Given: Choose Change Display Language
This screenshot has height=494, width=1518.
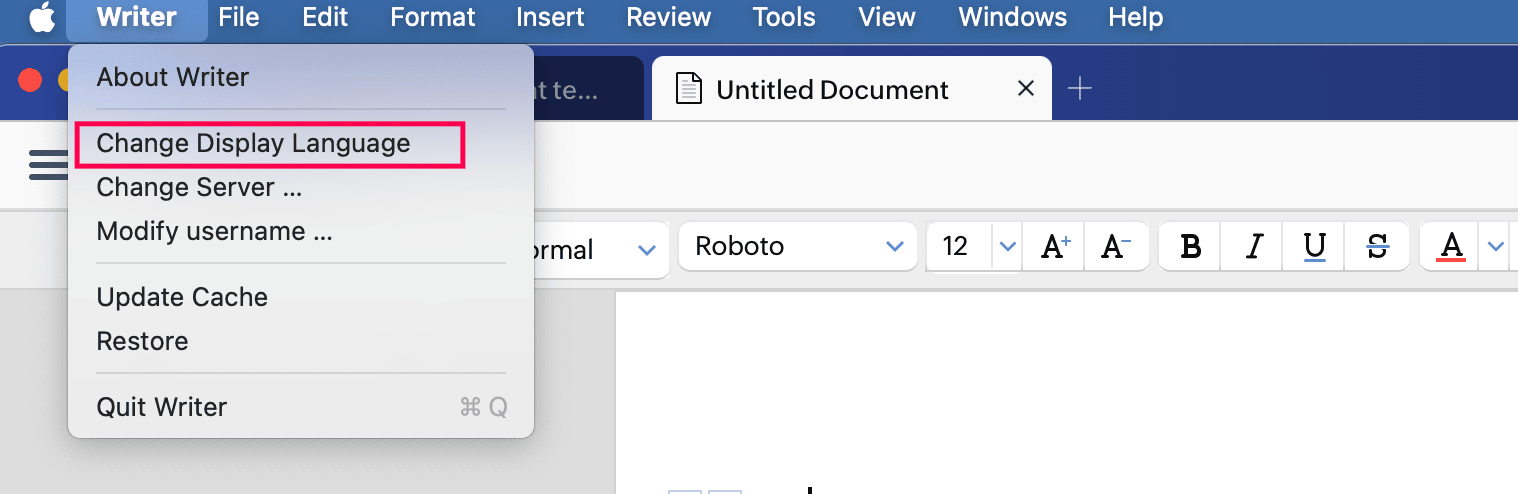Looking at the screenshot, I should coord(301,144).
